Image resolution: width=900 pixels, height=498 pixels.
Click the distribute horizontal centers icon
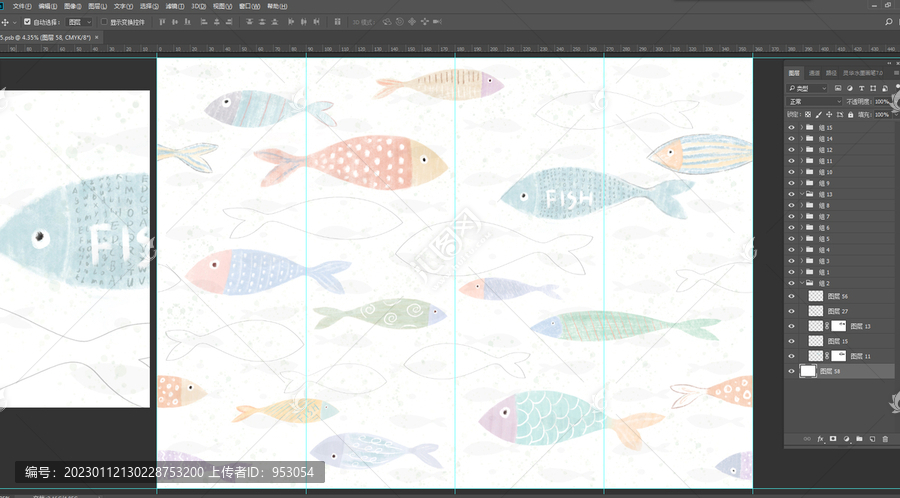pos(304,22)
